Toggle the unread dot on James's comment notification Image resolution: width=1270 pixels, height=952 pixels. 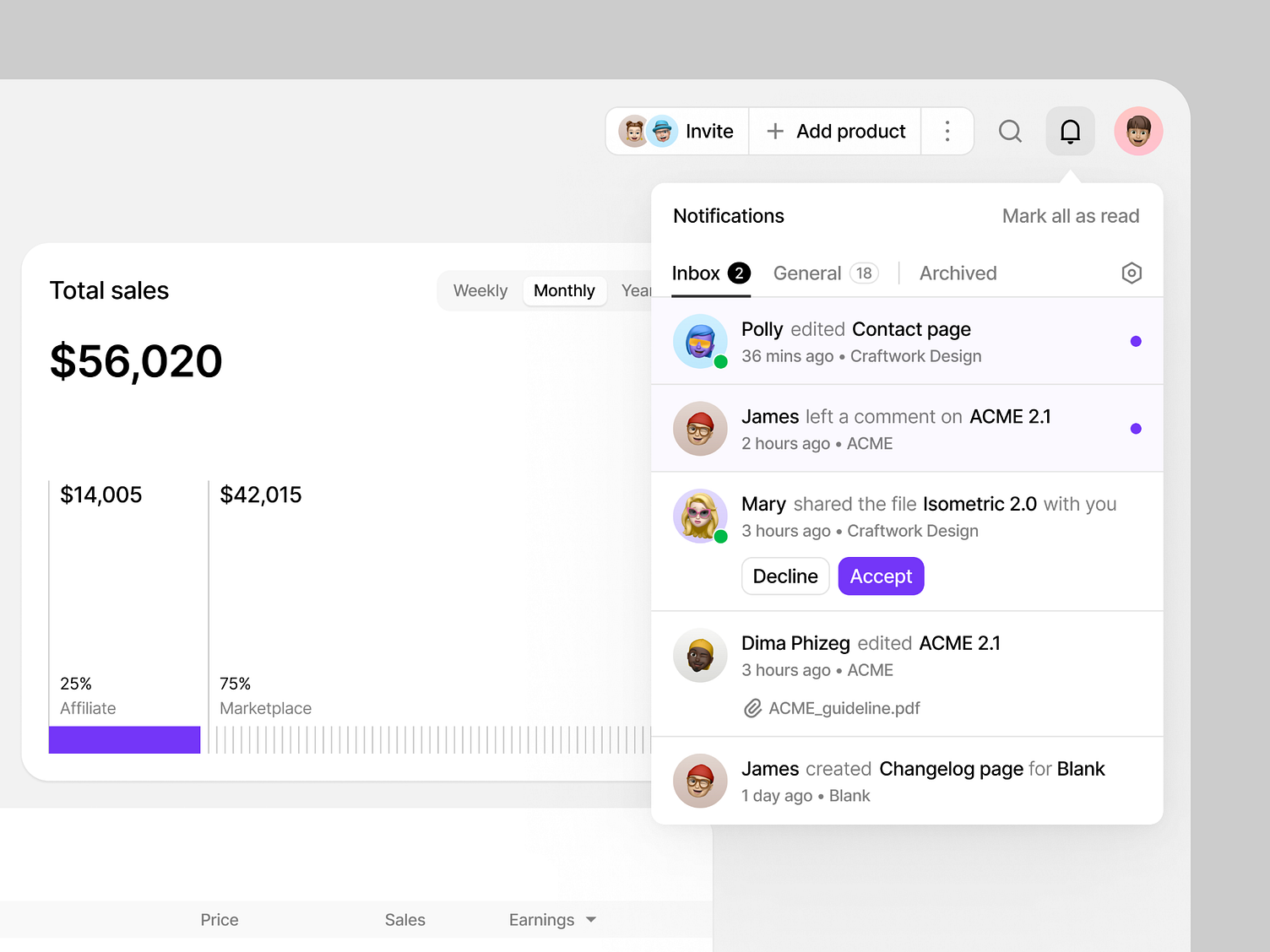(x=1137, y=428)
